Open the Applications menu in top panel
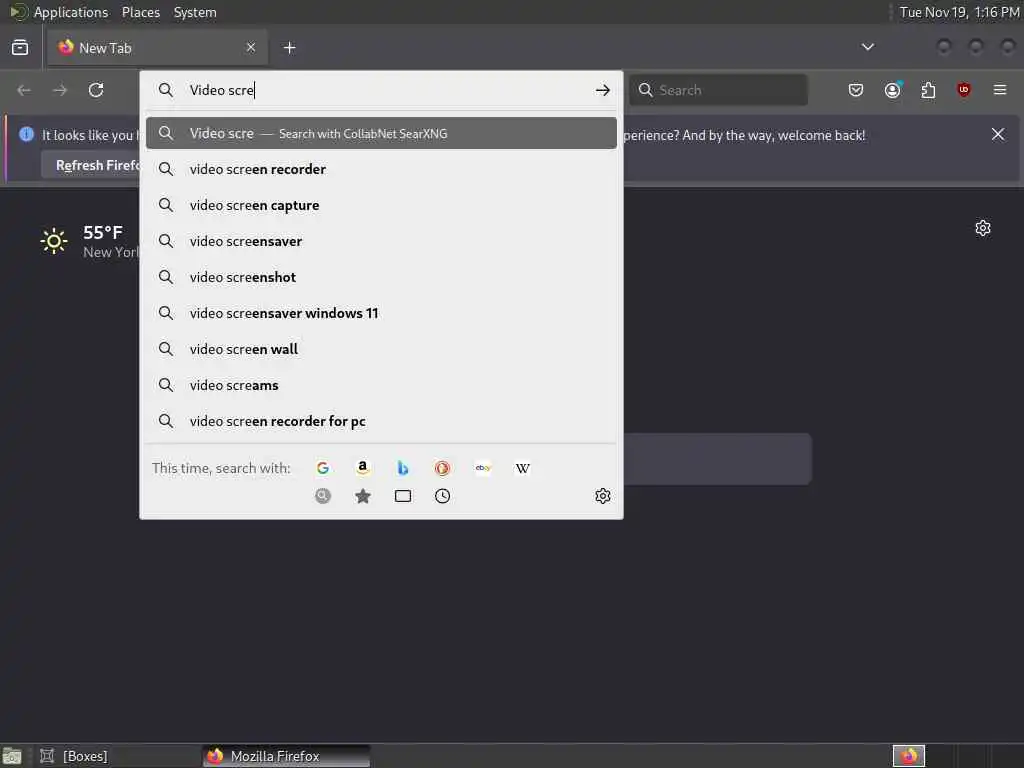 pos(71,12)
